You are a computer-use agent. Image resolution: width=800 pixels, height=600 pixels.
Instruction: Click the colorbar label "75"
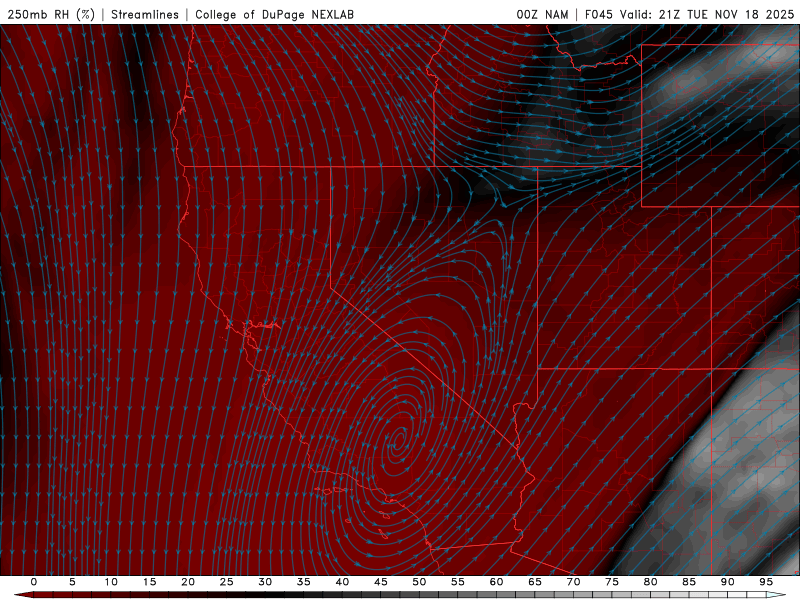612,582
